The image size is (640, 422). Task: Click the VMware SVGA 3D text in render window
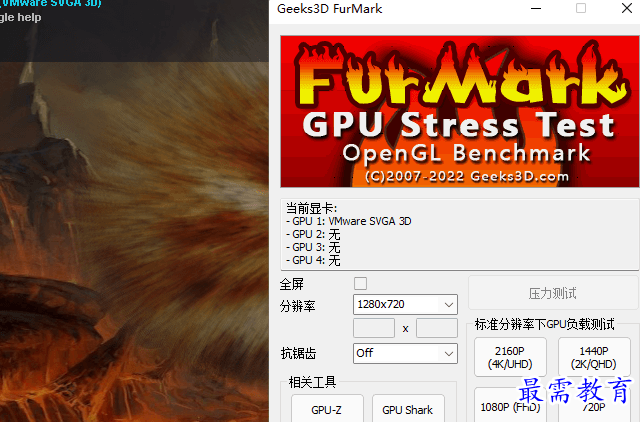(x=53, y=4)
